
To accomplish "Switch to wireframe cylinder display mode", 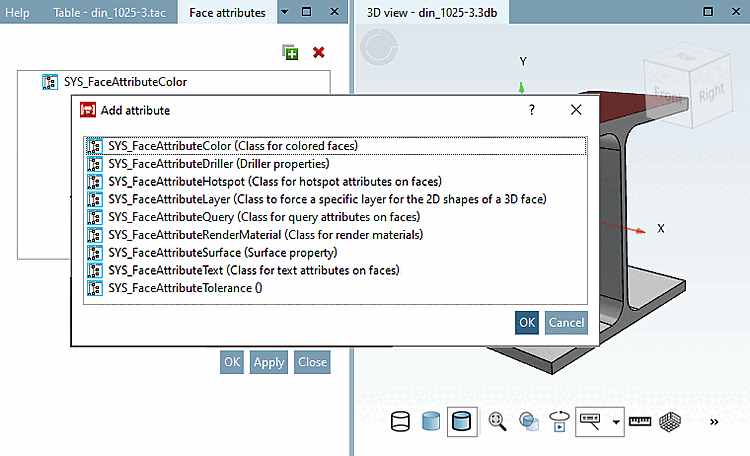I will tap(400, 422).
